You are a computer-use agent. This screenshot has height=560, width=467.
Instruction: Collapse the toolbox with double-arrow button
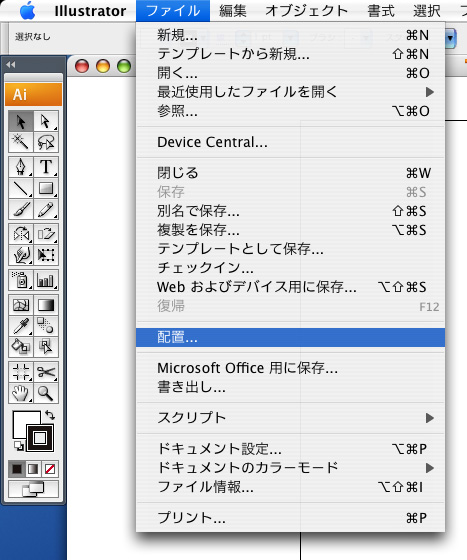tap(11, 65)
